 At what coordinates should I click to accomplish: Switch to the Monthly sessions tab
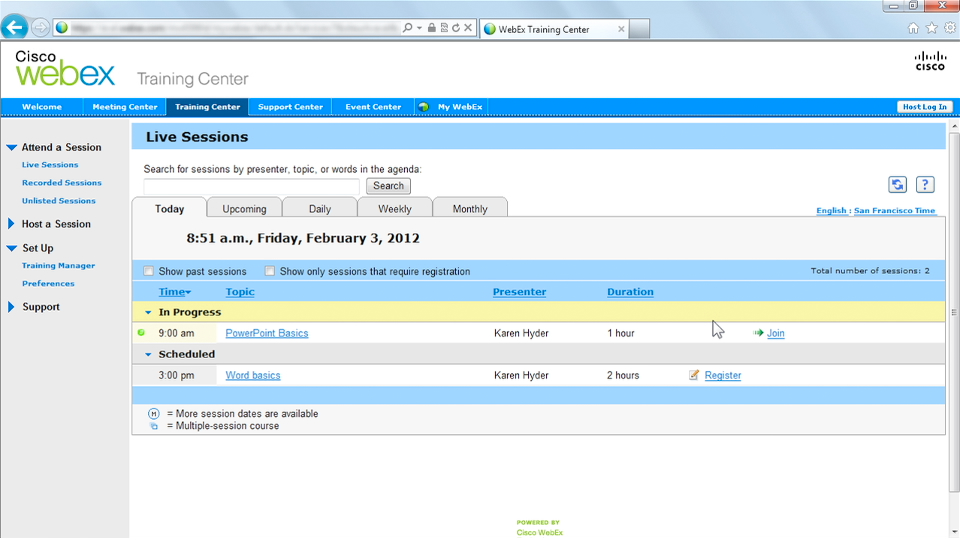pyautogui.click(x=470, y=209)
